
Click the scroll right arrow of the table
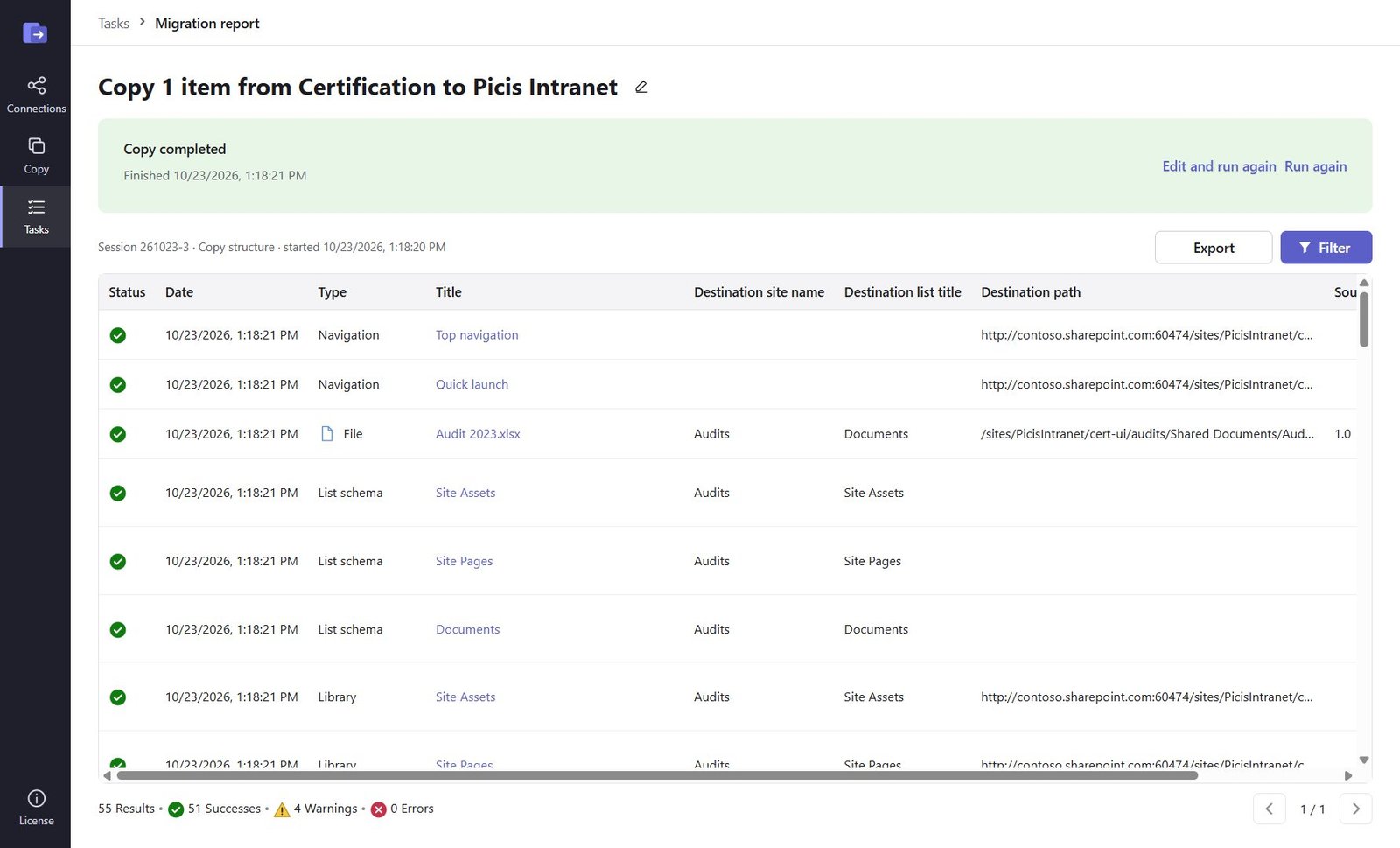[1348, 775]
